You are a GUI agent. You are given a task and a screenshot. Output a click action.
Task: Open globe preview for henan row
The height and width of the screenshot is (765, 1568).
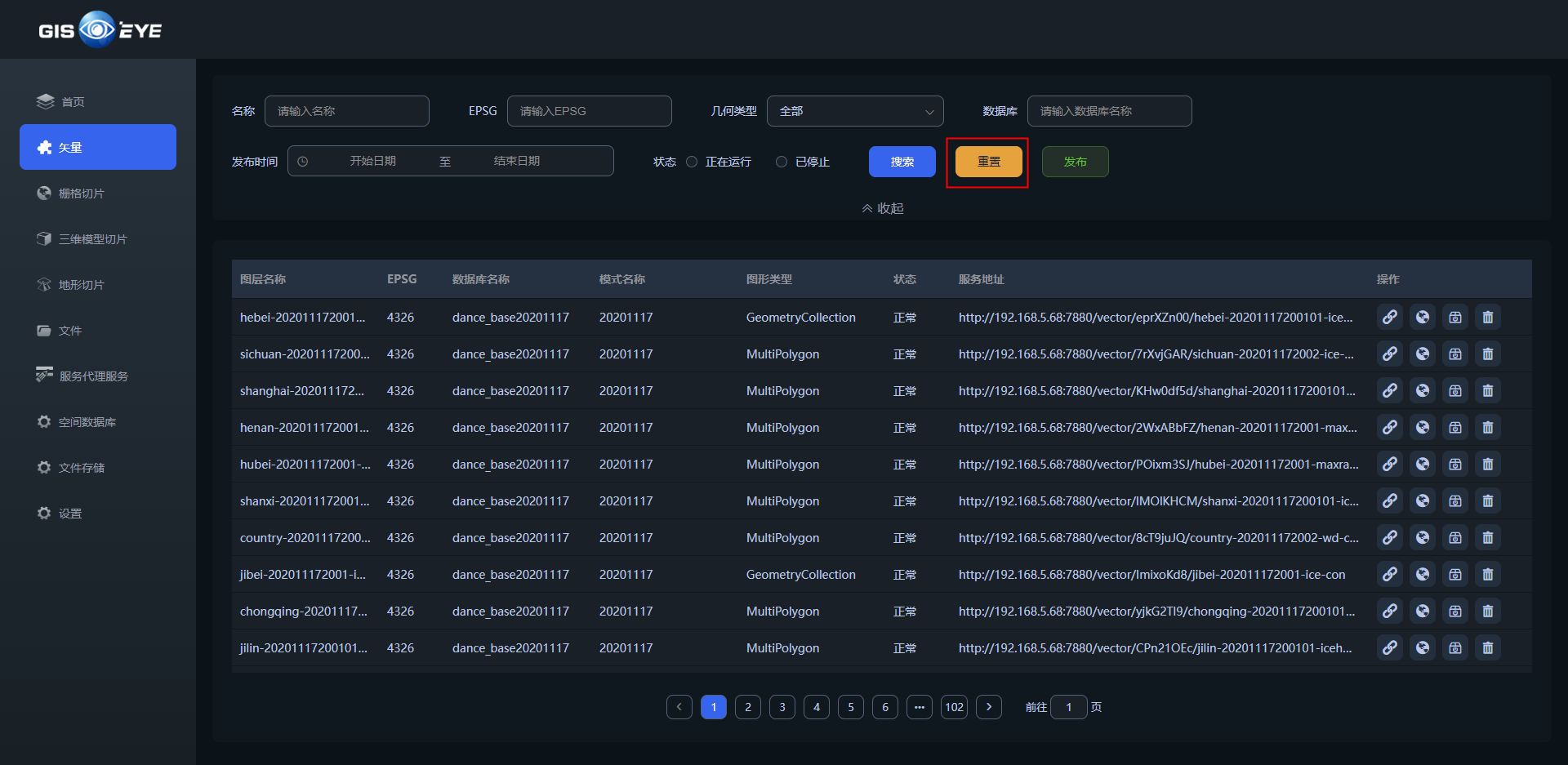coord(1422,427)
